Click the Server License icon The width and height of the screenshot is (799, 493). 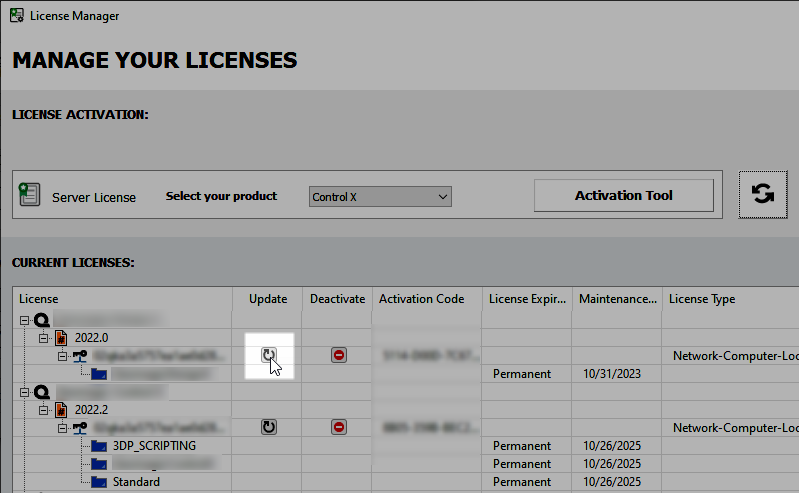tap(30, 196)
